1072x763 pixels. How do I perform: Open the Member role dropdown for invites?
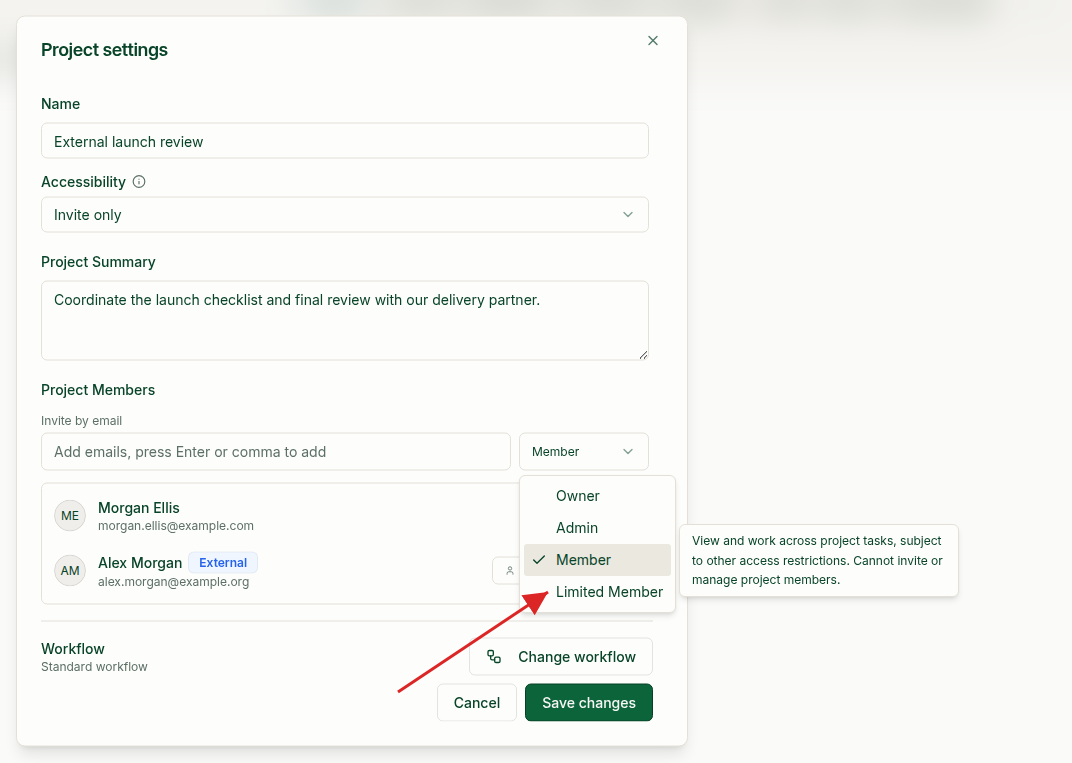coord(583,451)
